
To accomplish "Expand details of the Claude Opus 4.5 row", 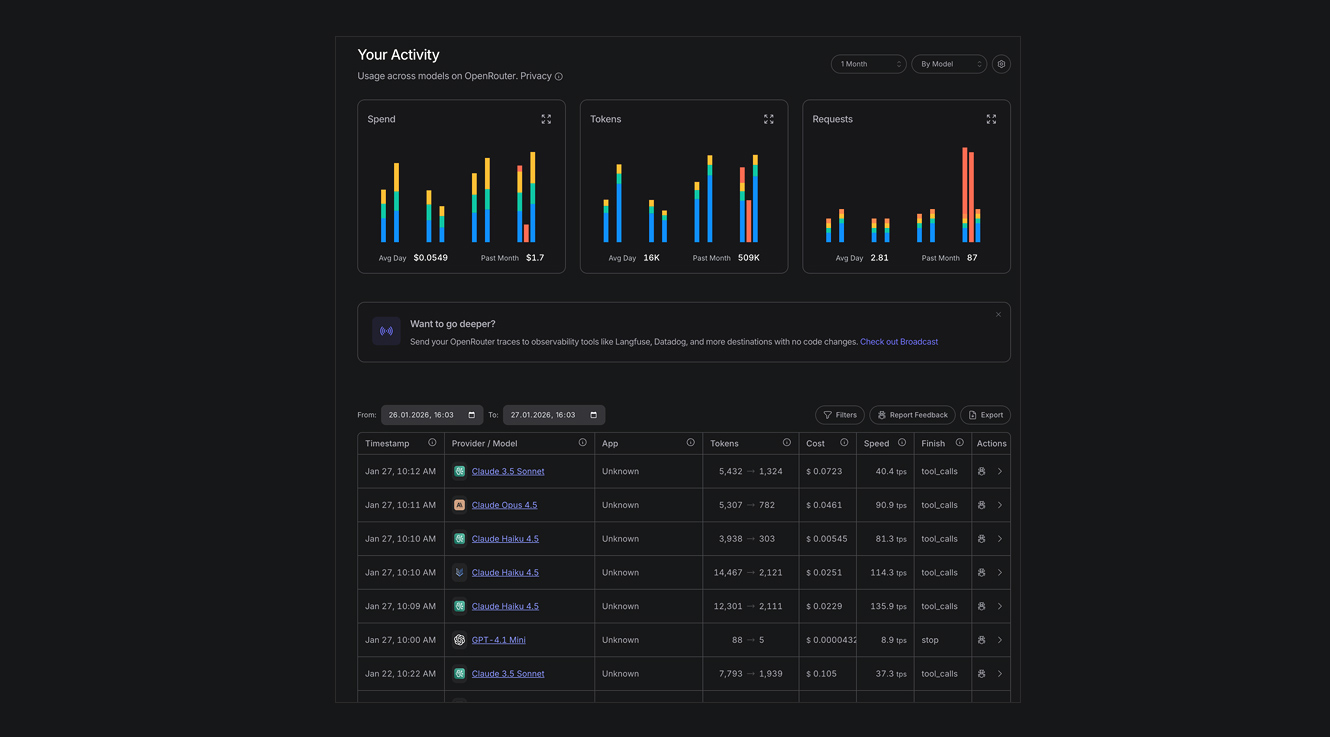I will pyautogui.click(x=1000, y=505).
